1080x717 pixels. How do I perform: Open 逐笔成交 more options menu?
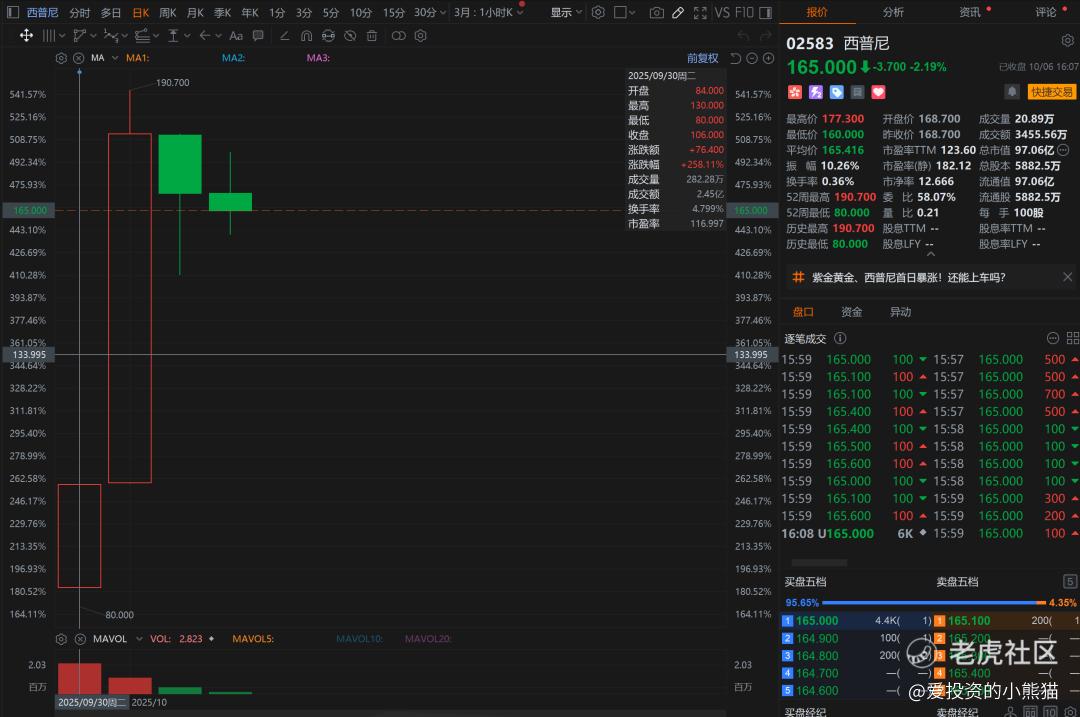coord(1052,338)
